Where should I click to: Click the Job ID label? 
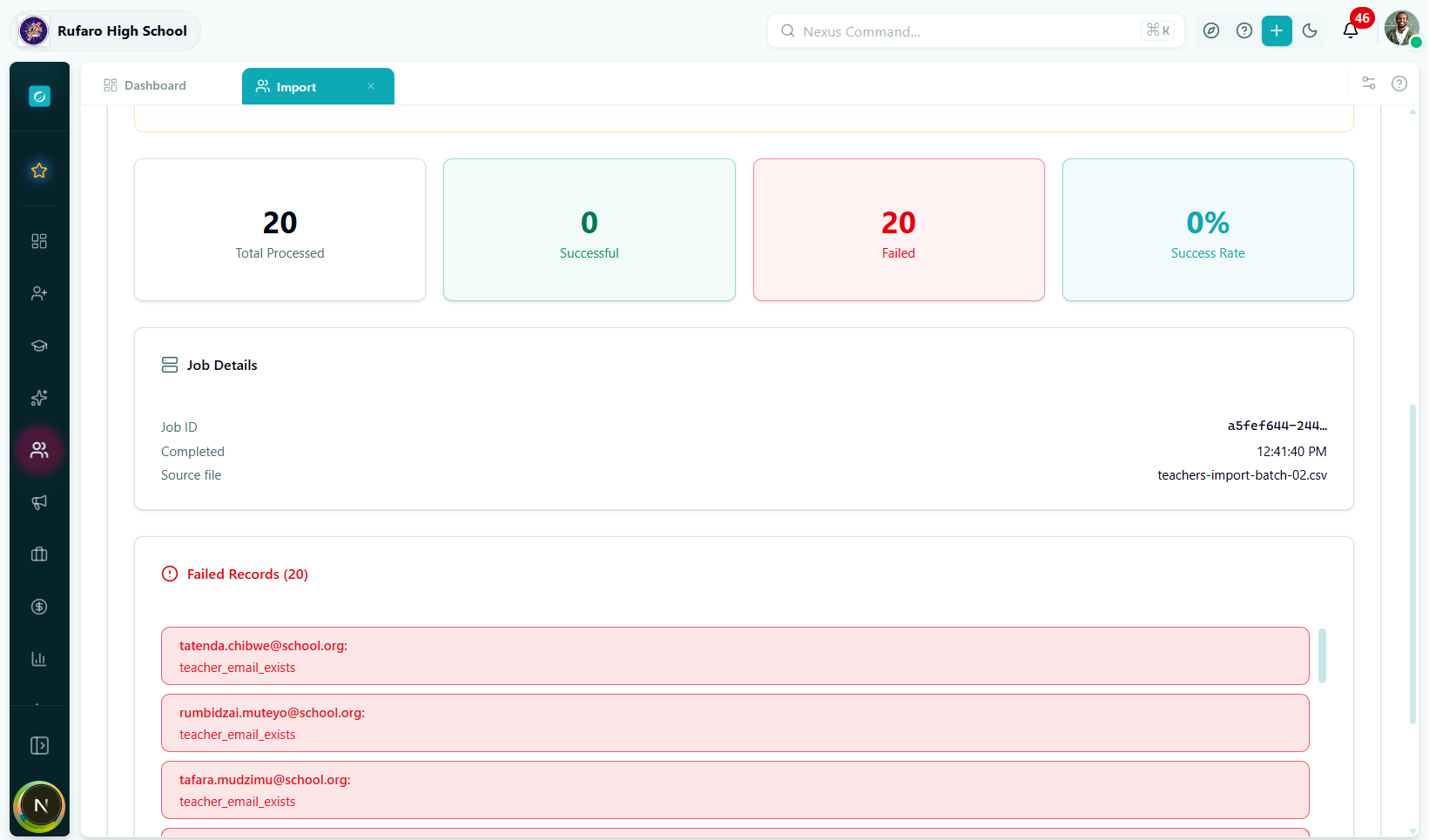179,427
